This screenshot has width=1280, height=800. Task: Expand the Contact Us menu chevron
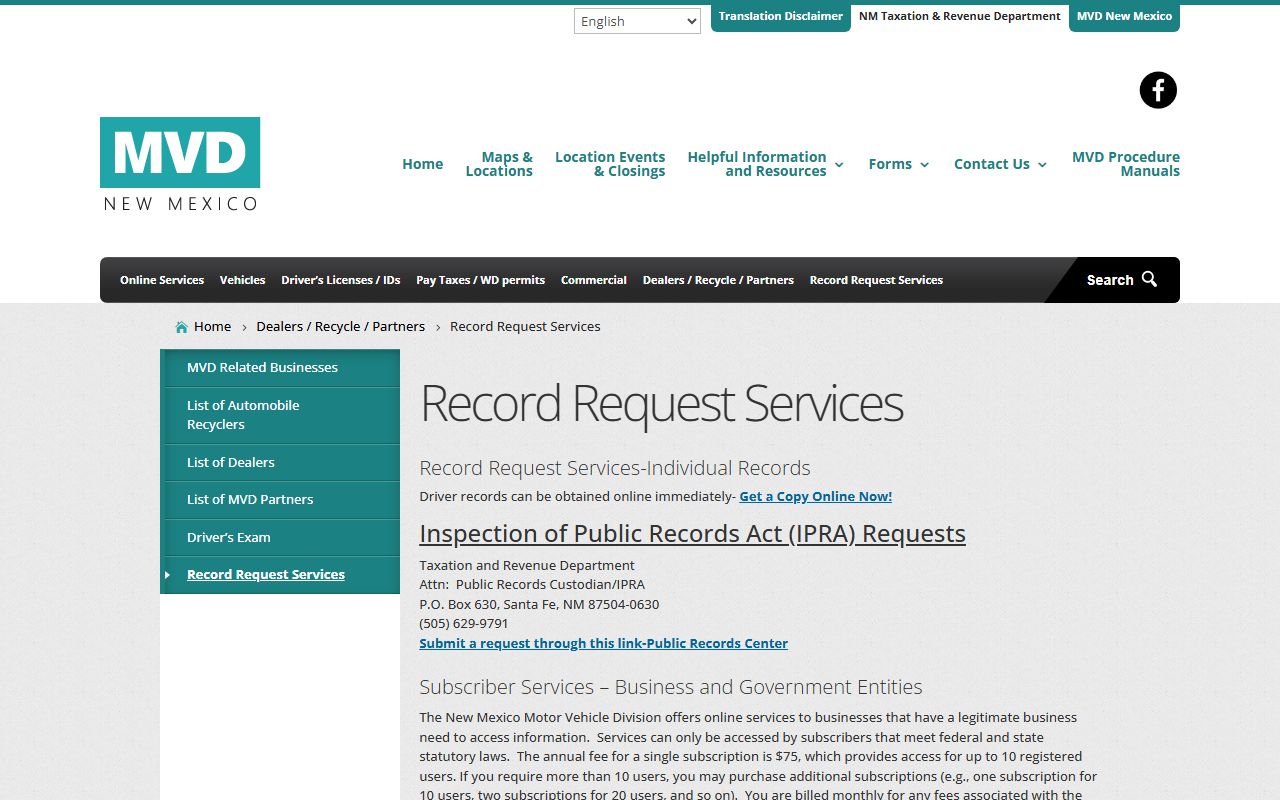point(1042,165)
